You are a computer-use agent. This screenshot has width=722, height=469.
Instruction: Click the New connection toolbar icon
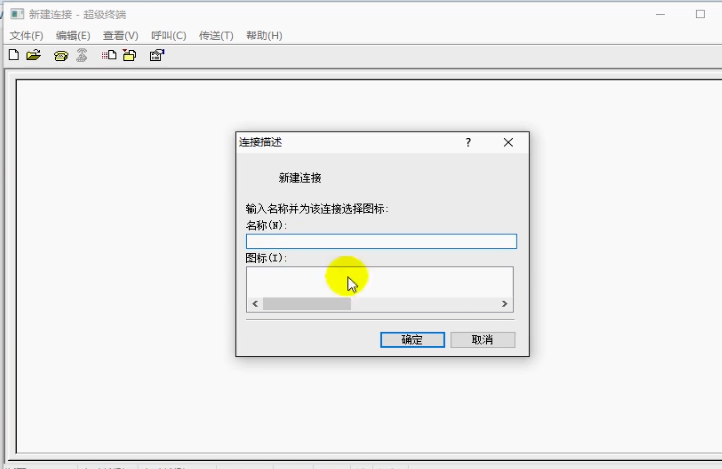click(14, 55)
